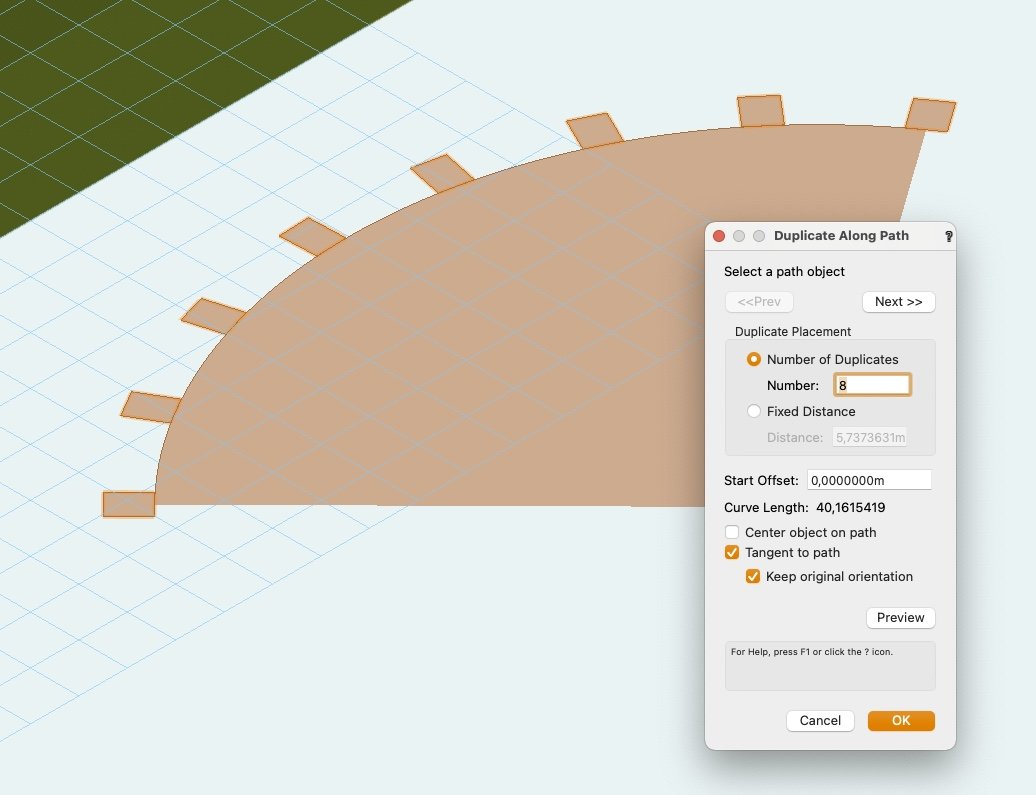The width and height of the screenshot is (1036, 795).
Task: Choose the Fixed Distance radio option
Action: click(754, 411)
